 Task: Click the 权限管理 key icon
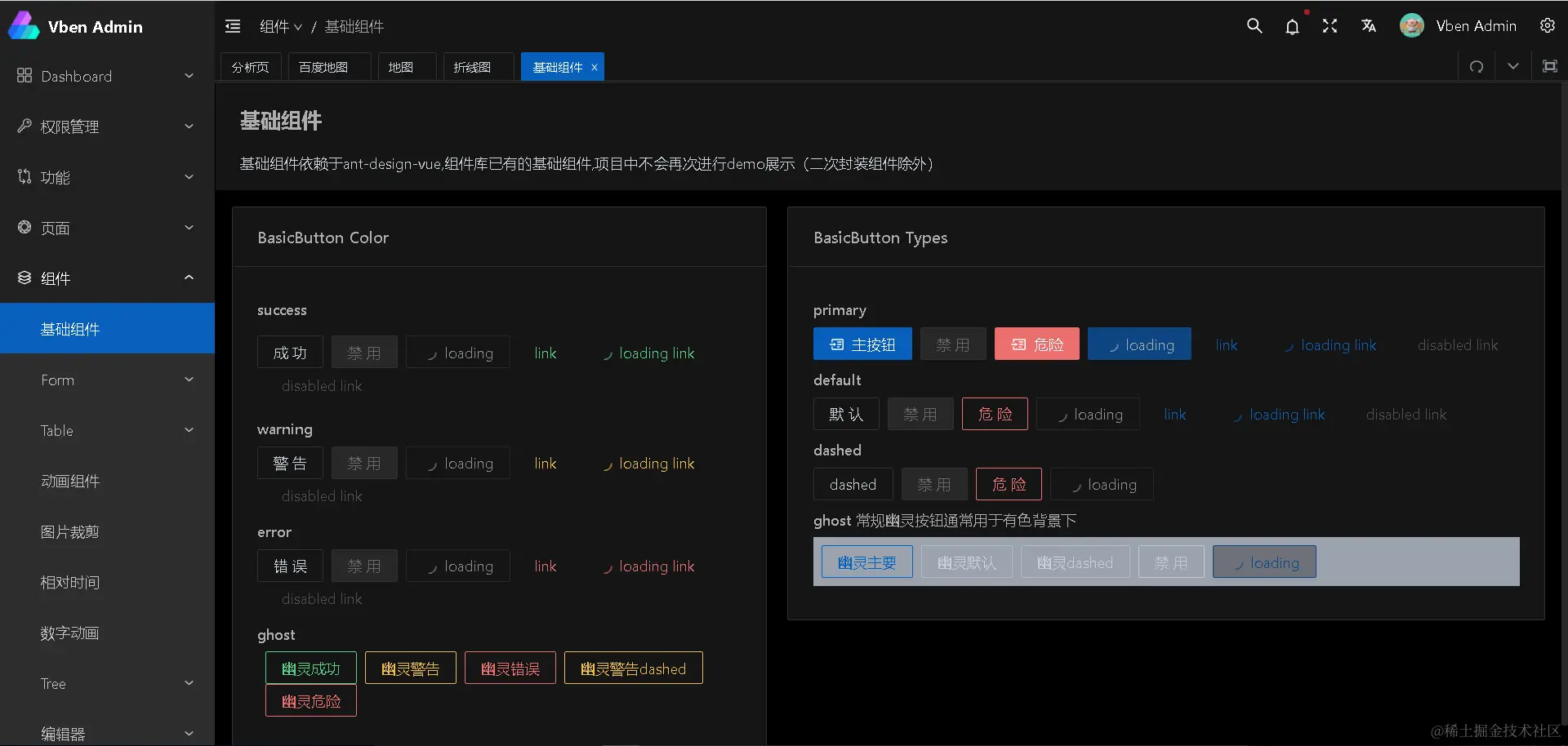[x=24, y=126]
